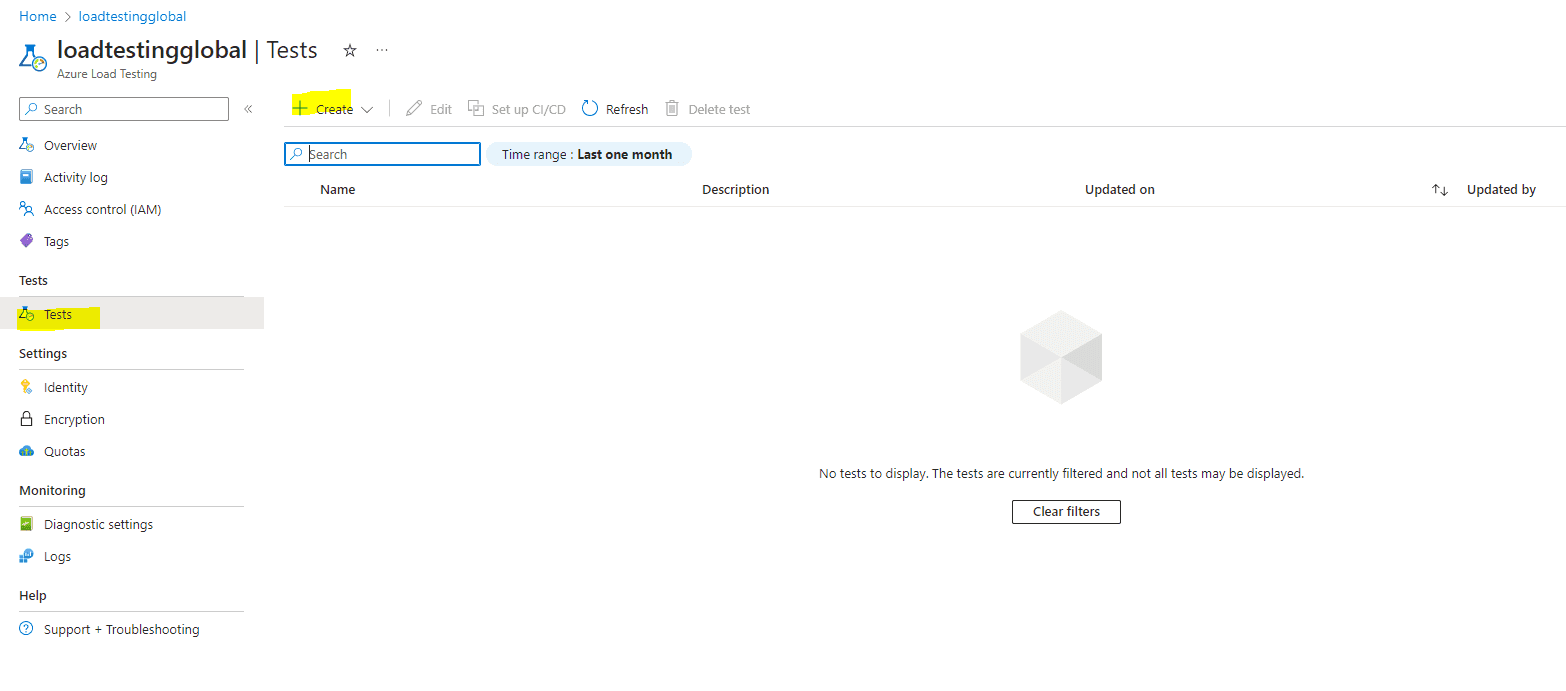
Task: Sort by the Description column
Action: (x=736, y=189)
